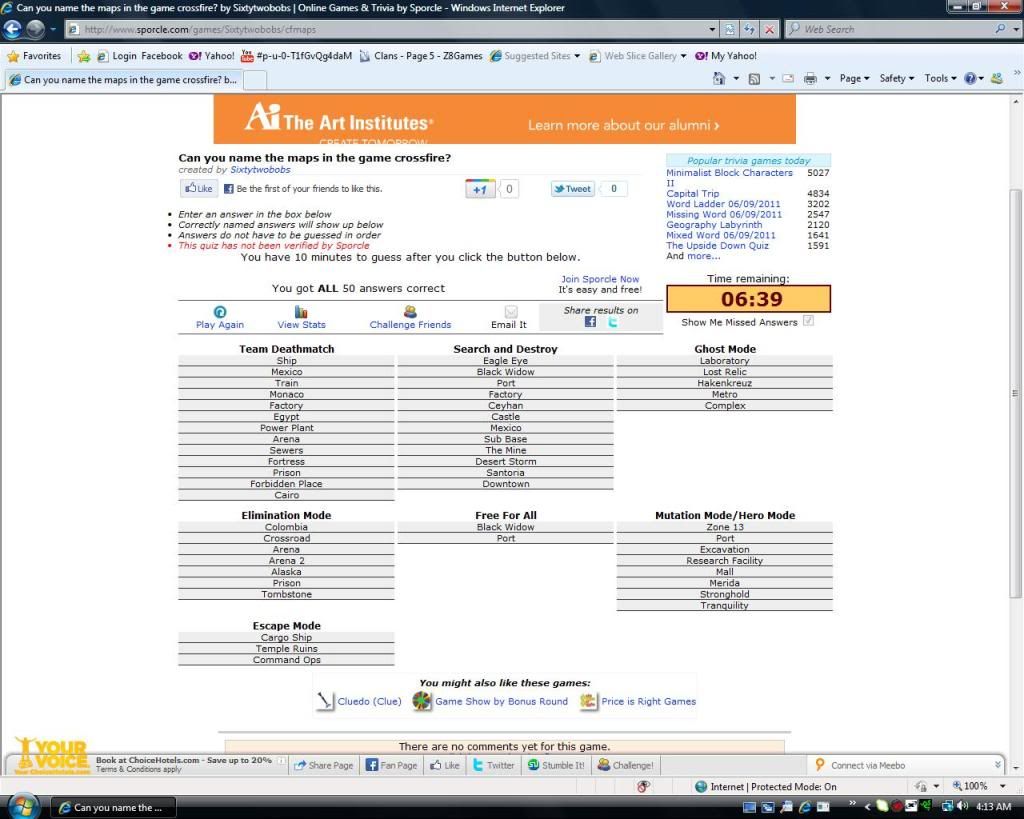Toggle Show Me Missed Answers checkbox

click(x=808, y=321)
